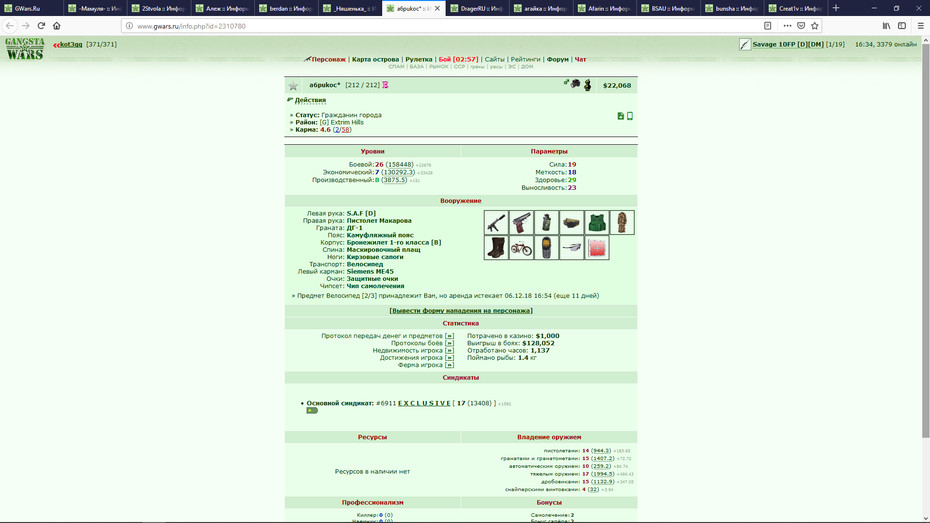Click the camouflage cloak item icon

pos(622,222)
